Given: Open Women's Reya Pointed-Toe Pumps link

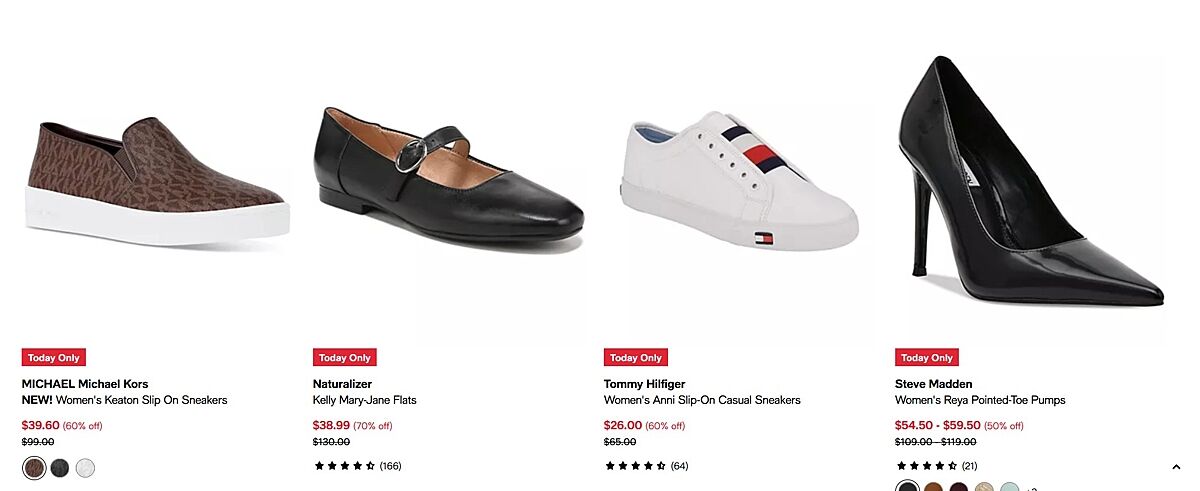Looking at the screenshot, I should coord(980,400).
